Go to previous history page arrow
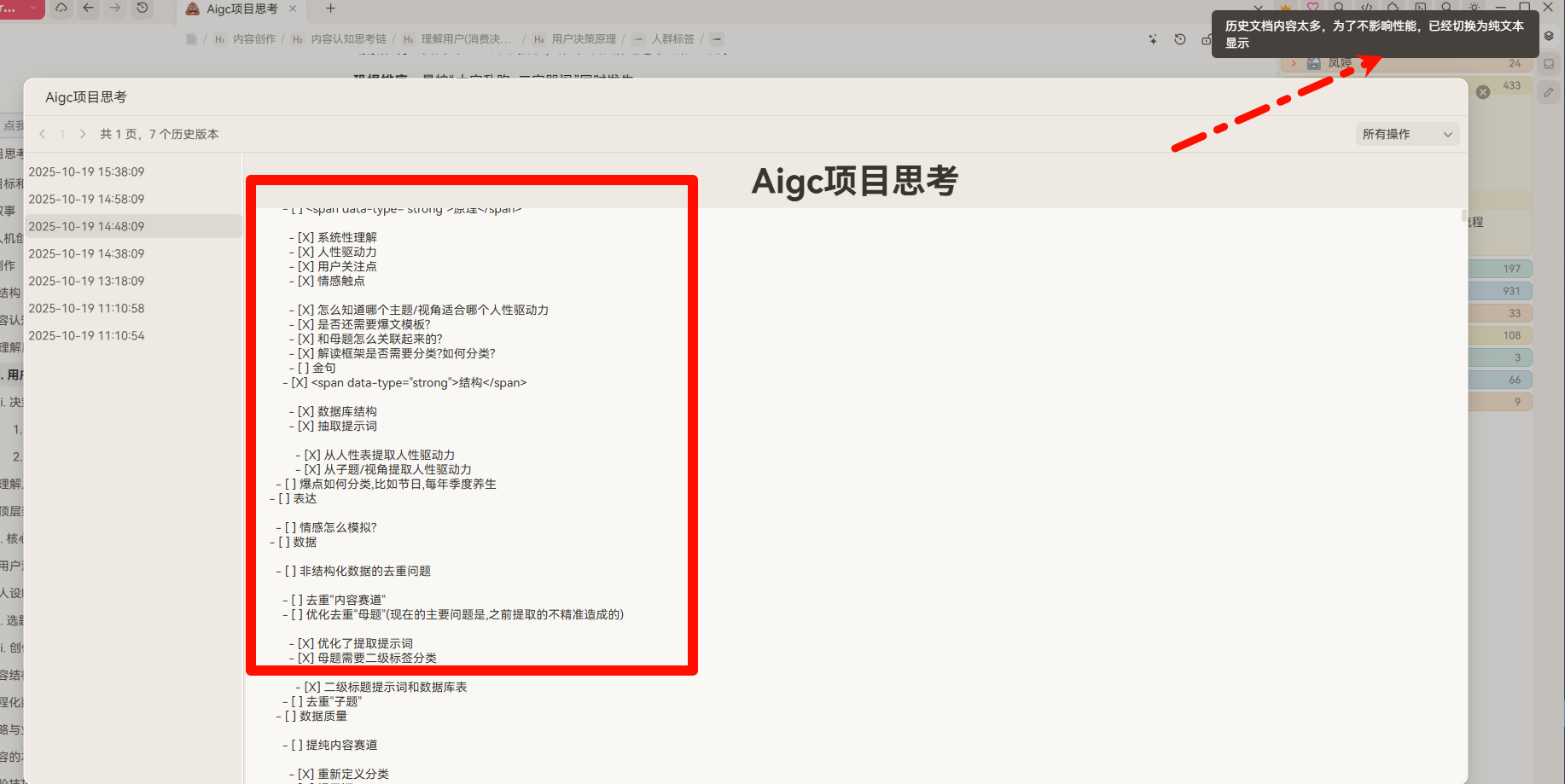This screenshot has height=784, width=1565. tap(42, 134)
